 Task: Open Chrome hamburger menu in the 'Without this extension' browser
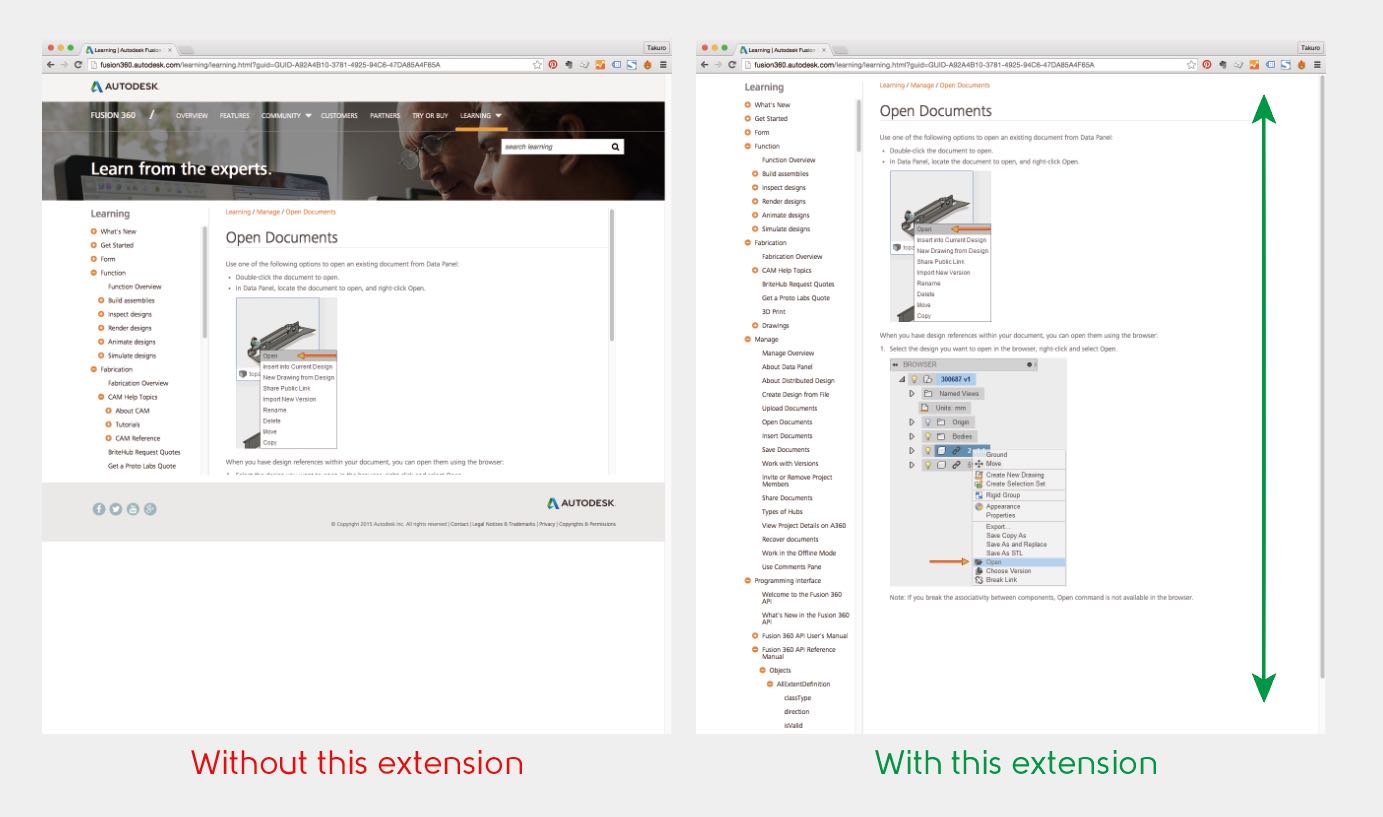pos(661,64)
